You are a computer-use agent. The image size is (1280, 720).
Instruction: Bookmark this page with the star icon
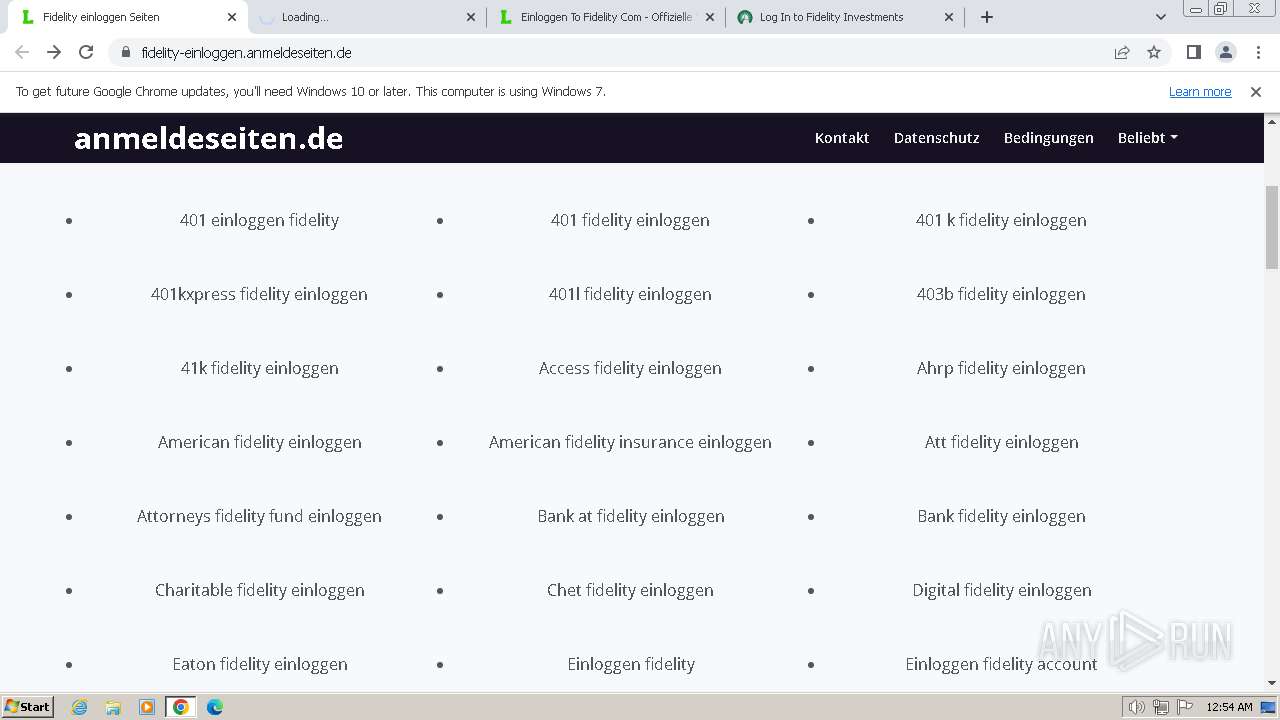[x=1154, y=52]
